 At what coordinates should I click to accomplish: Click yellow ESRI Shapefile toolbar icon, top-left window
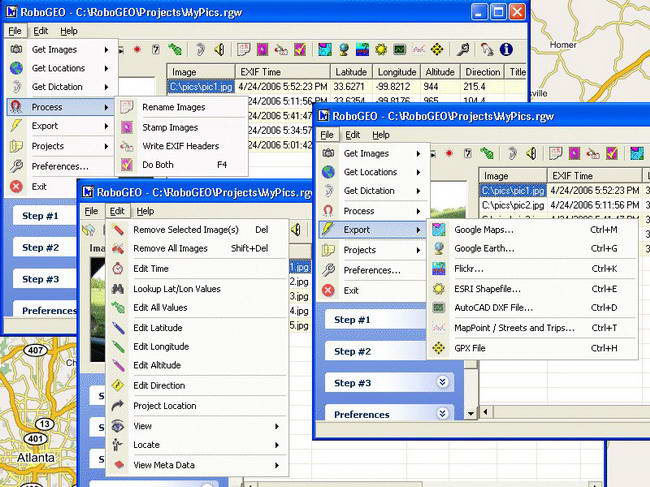point(381,50)
